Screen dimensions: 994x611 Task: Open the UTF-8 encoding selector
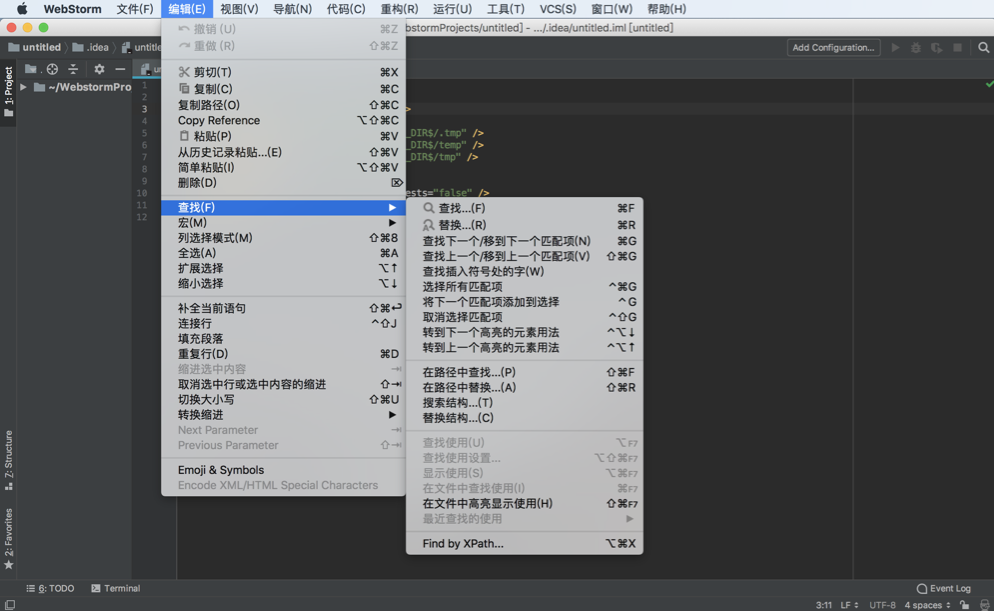(x=882, y=605)
